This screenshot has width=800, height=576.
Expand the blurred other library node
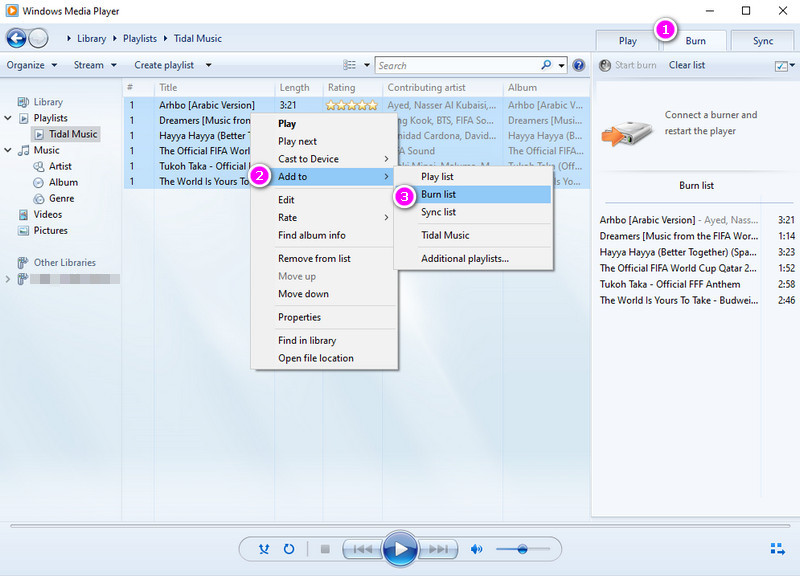8,279
